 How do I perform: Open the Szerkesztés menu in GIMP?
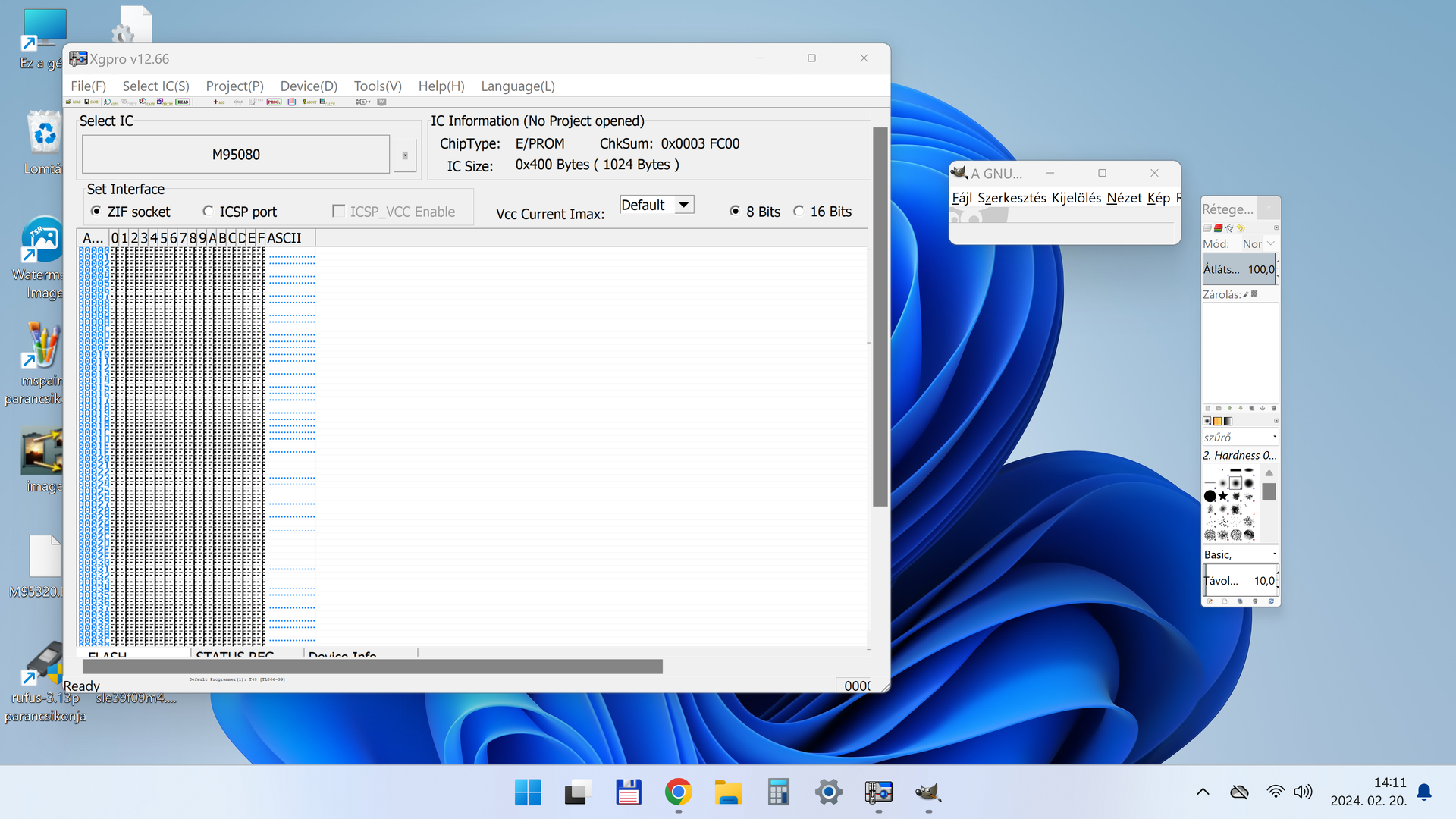tap(1011, 198)
